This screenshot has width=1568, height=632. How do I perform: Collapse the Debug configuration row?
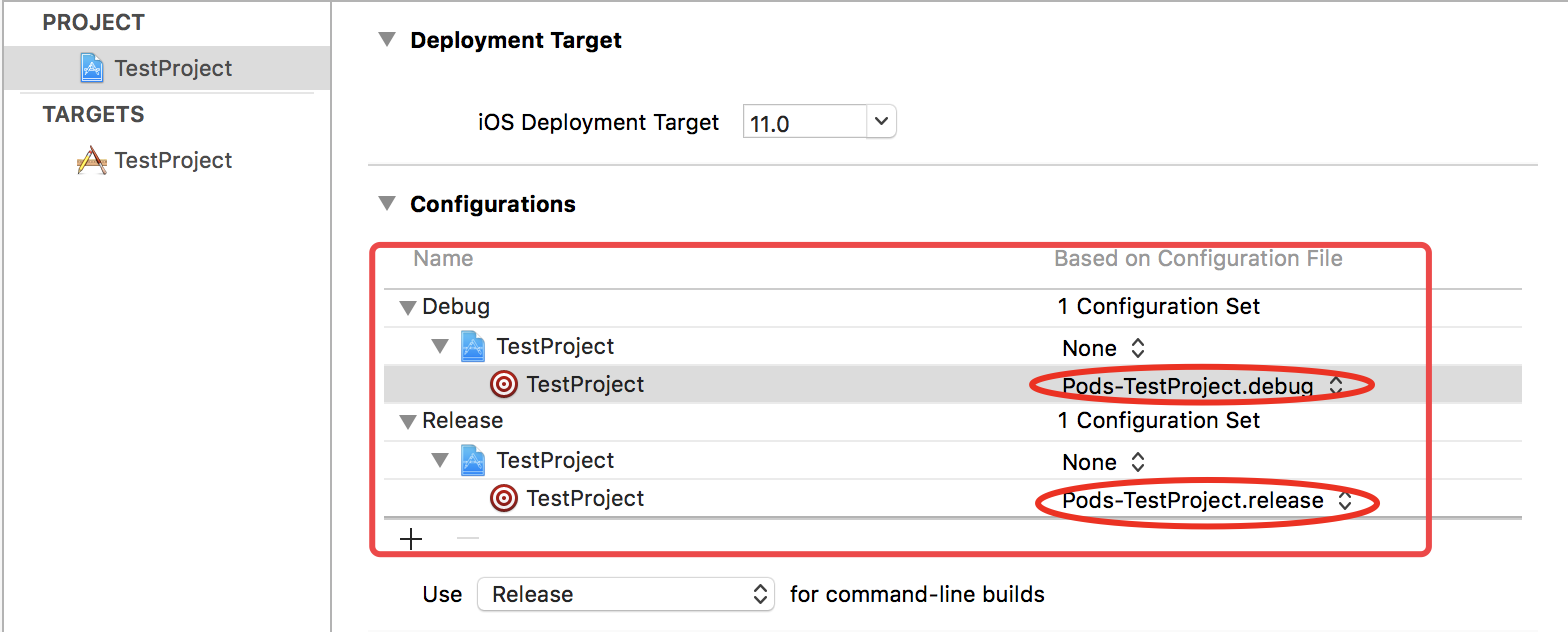click(x=407, y=307)
